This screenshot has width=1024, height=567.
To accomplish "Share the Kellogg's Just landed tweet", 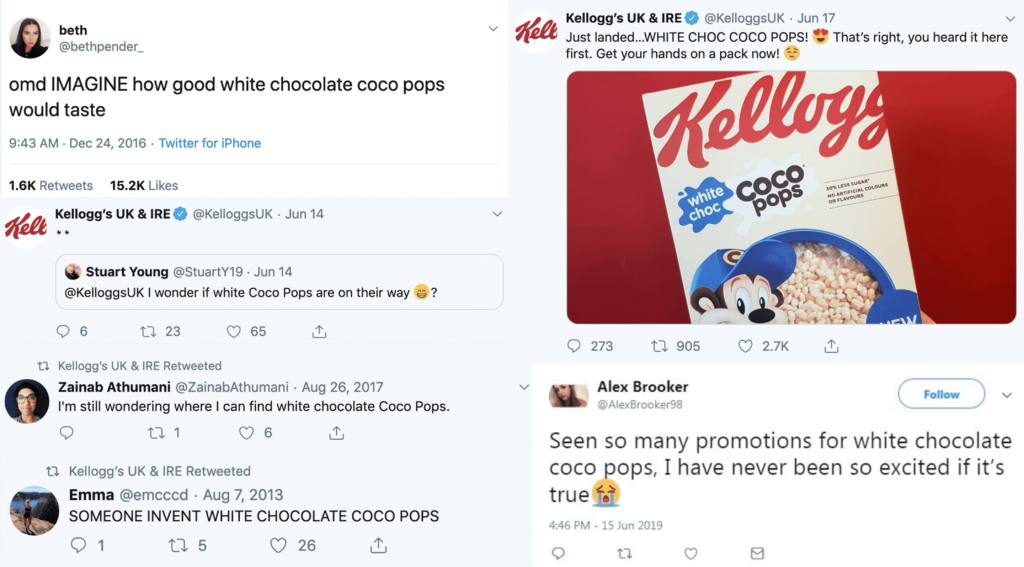I will pos(831,346).
